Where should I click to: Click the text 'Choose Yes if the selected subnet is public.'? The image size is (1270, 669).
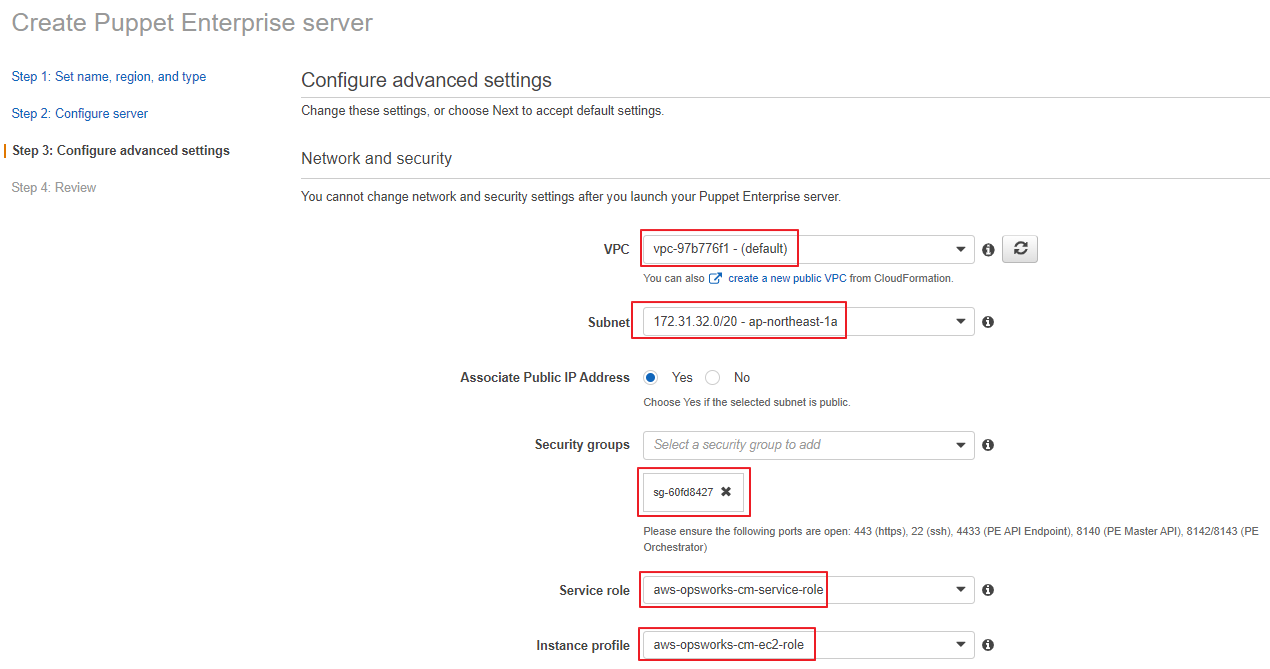tap(747, 402)
